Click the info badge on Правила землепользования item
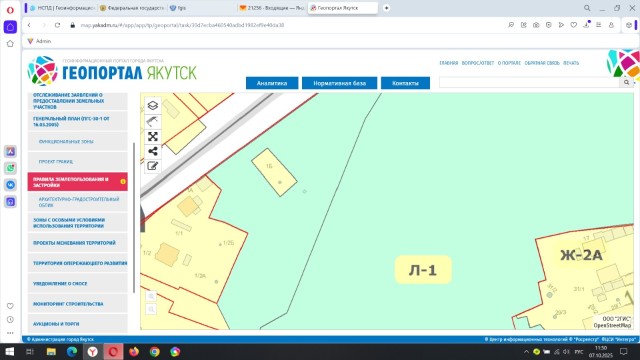 (123, 182)
